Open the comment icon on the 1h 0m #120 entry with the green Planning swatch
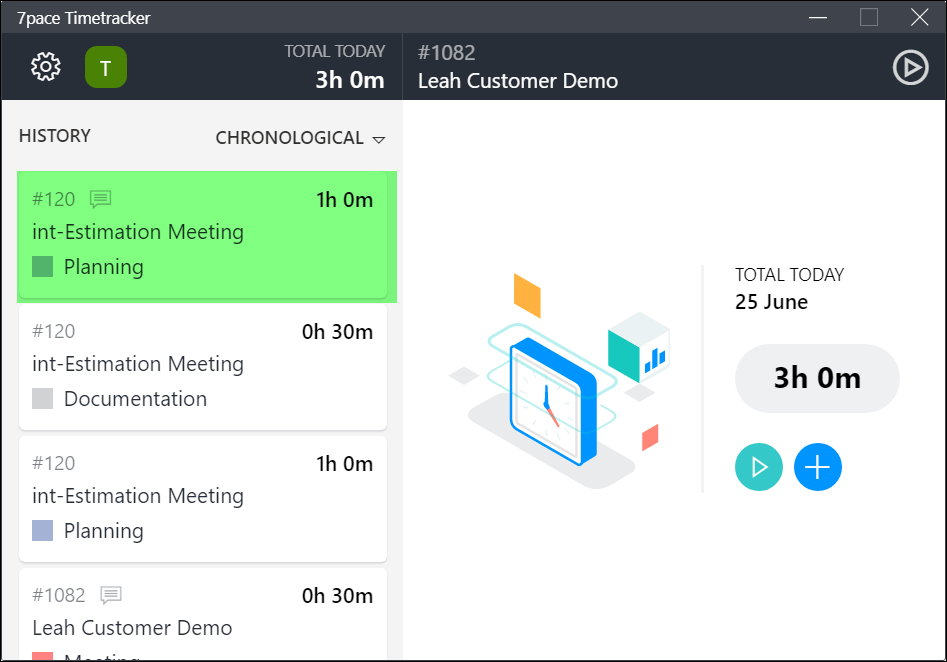This screenshot has height=662, width=947. 100,199
